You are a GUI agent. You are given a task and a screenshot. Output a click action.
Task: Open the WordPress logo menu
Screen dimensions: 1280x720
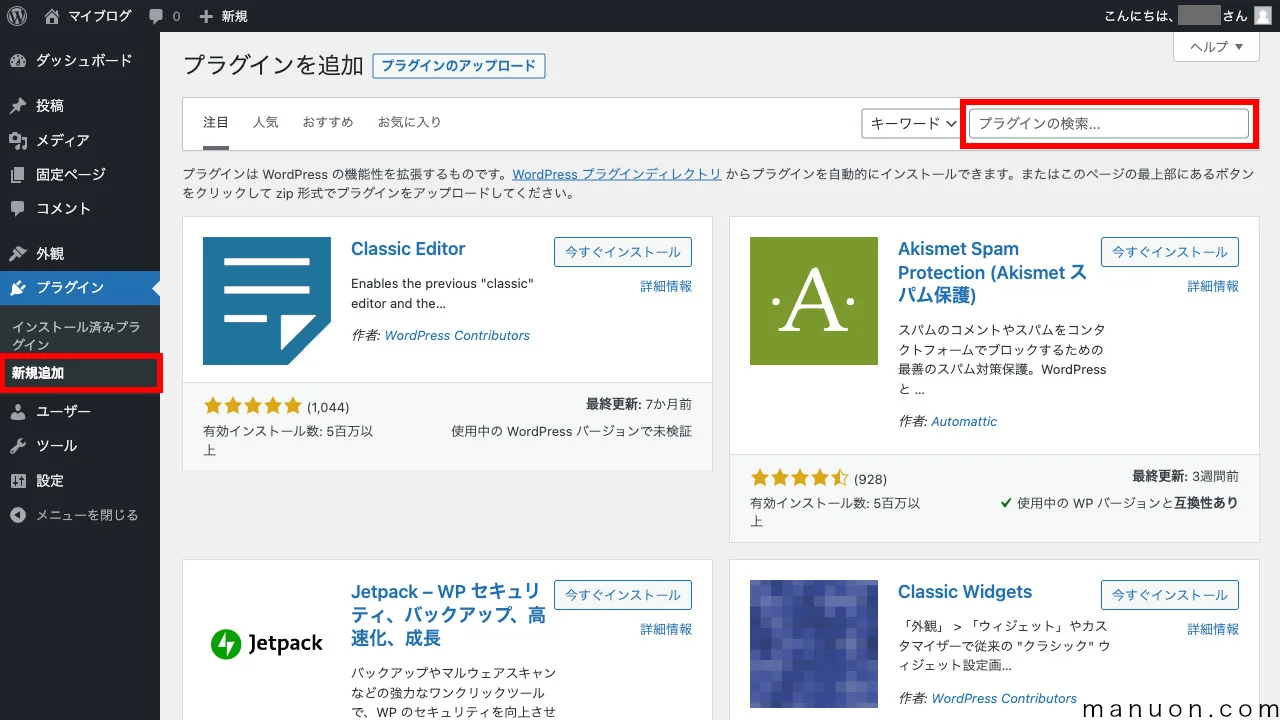tap(16, 16)
